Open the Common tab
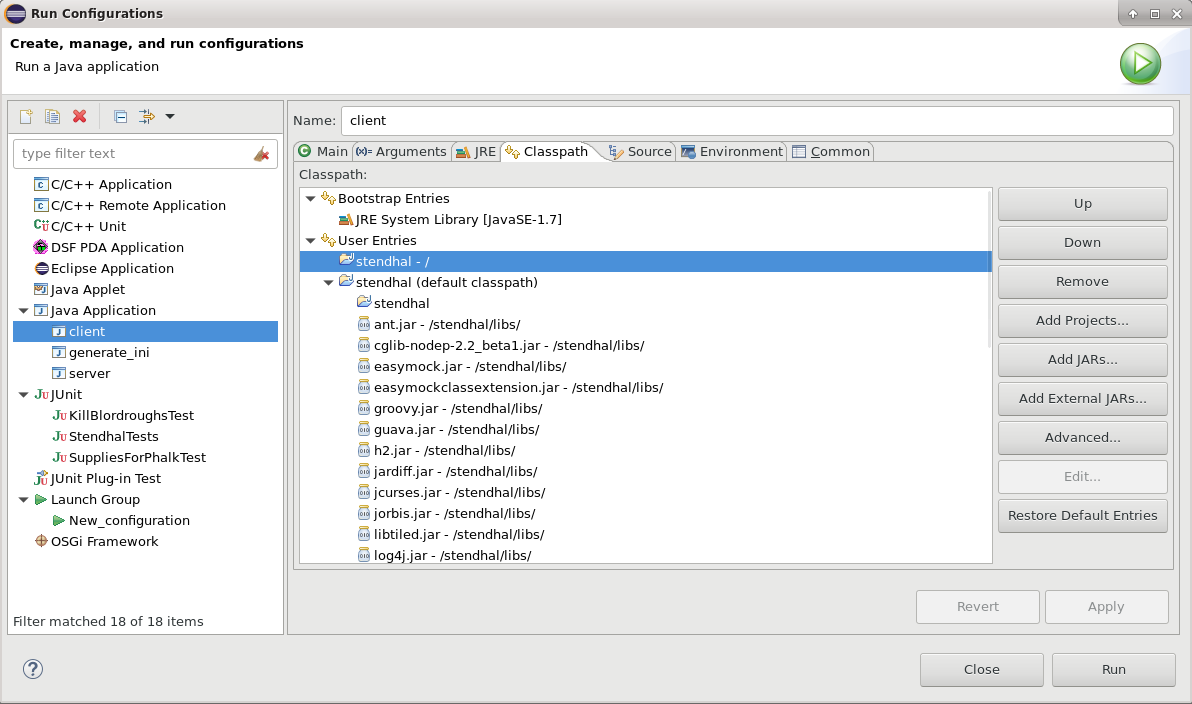The width and height of the screenshot is (1192, 704). pyautogui.click(x=831, y=151)
